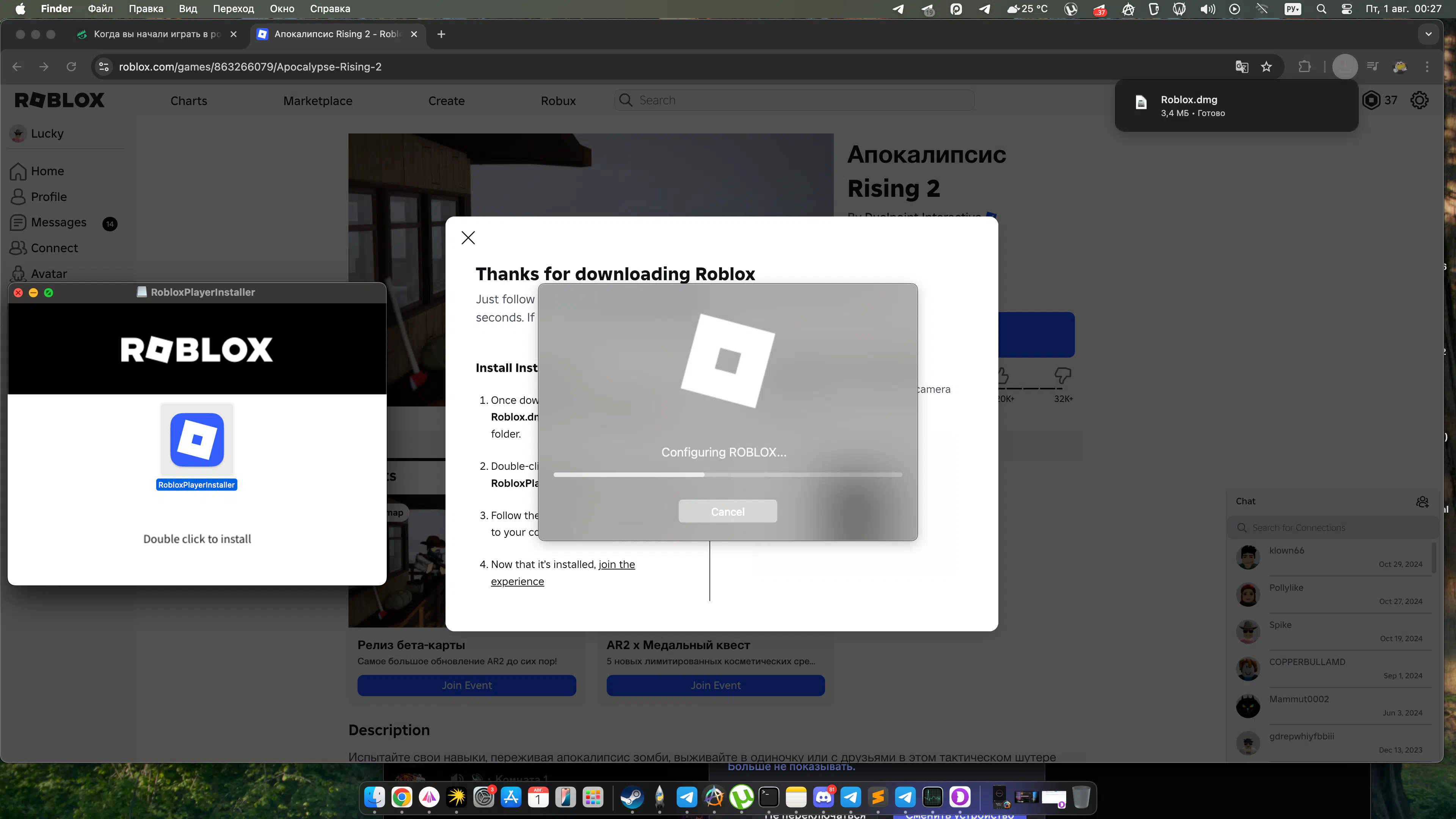Open Control Center in menu bar
Screen dimensions: 1456x819
pyautogui.click(x=1347, y=8)
